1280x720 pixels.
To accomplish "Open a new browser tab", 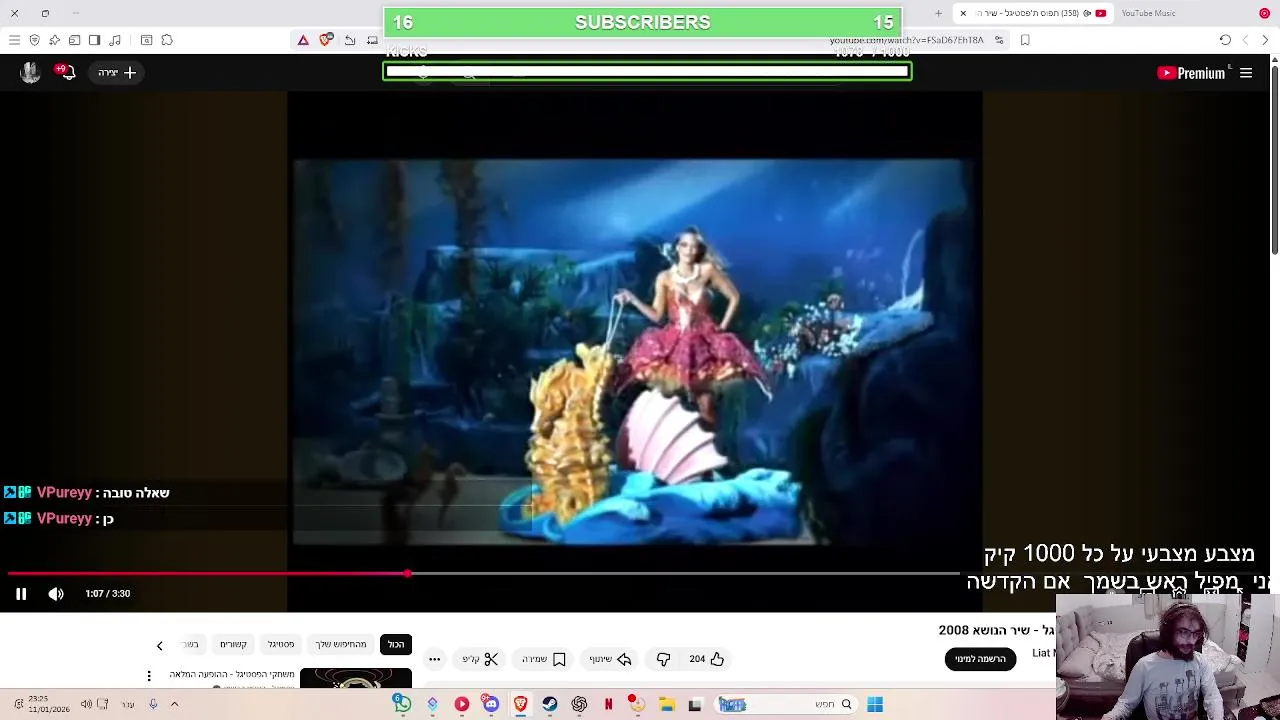I will coord(938,13).
